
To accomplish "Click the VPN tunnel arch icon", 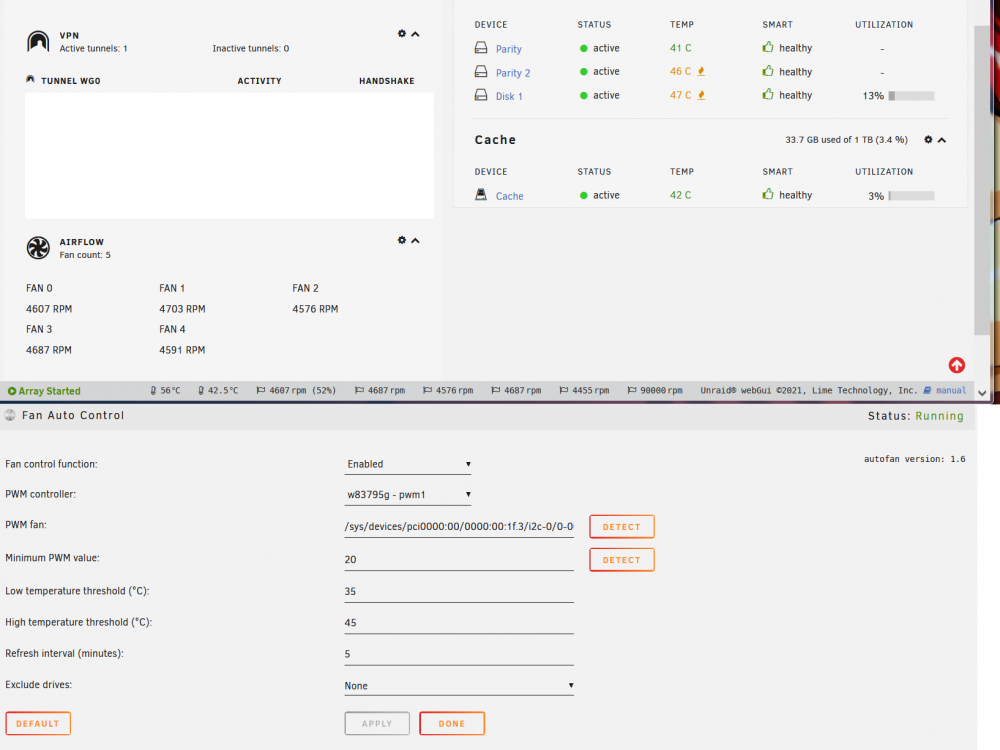I will point(38,41).
